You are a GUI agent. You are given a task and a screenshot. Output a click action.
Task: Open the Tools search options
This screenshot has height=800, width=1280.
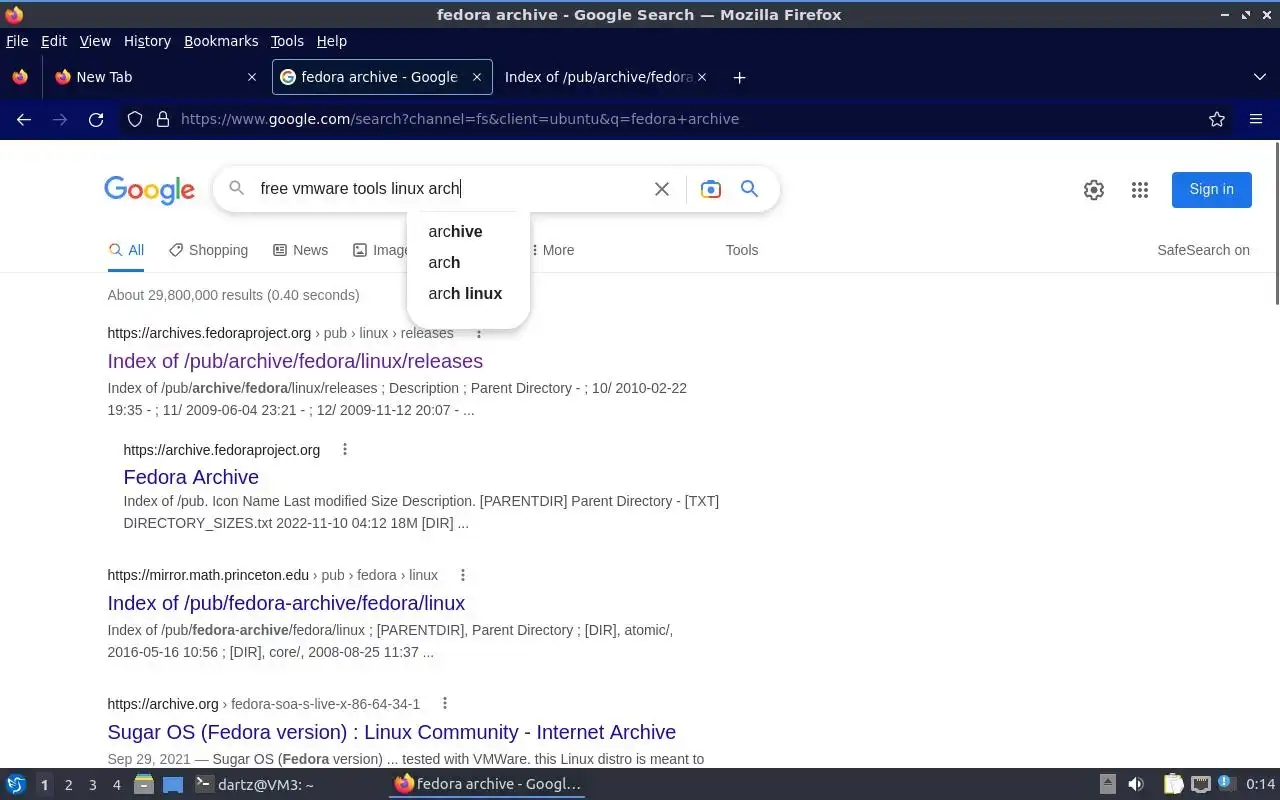tap(742, 250)
